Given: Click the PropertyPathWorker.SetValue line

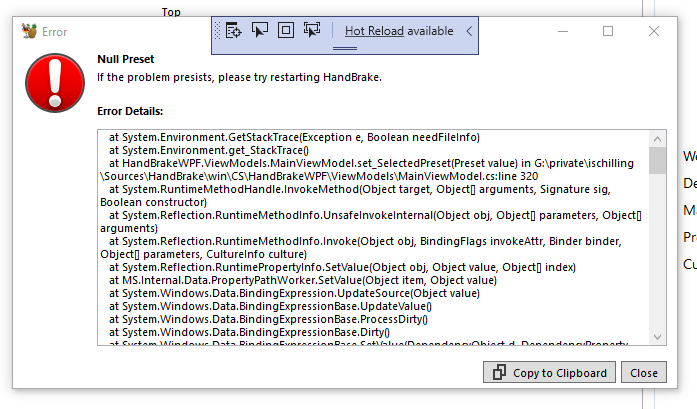Looking at the screenshot, I should 303,280.
